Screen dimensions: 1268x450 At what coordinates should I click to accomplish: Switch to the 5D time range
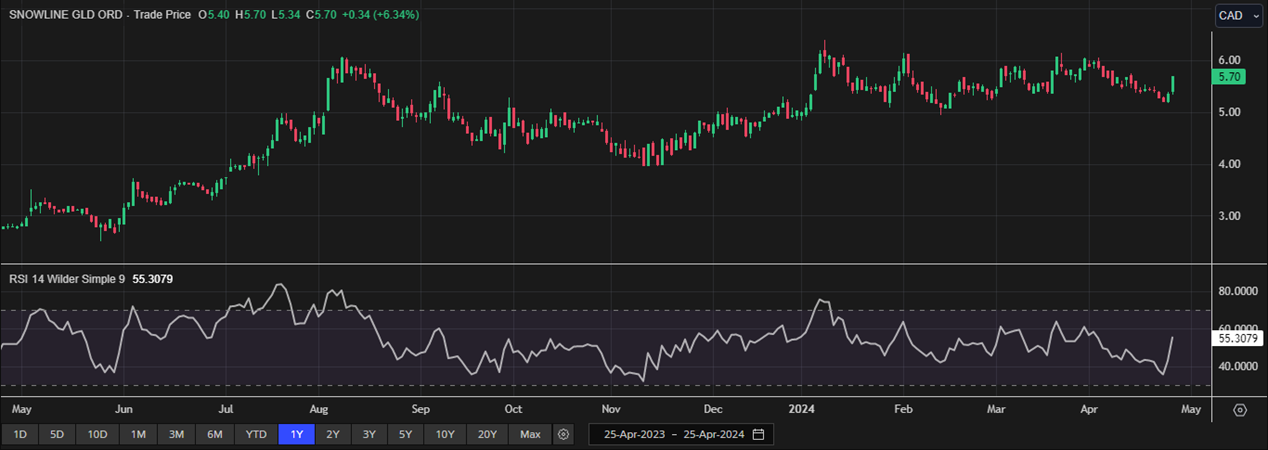[x=58, y=435]
